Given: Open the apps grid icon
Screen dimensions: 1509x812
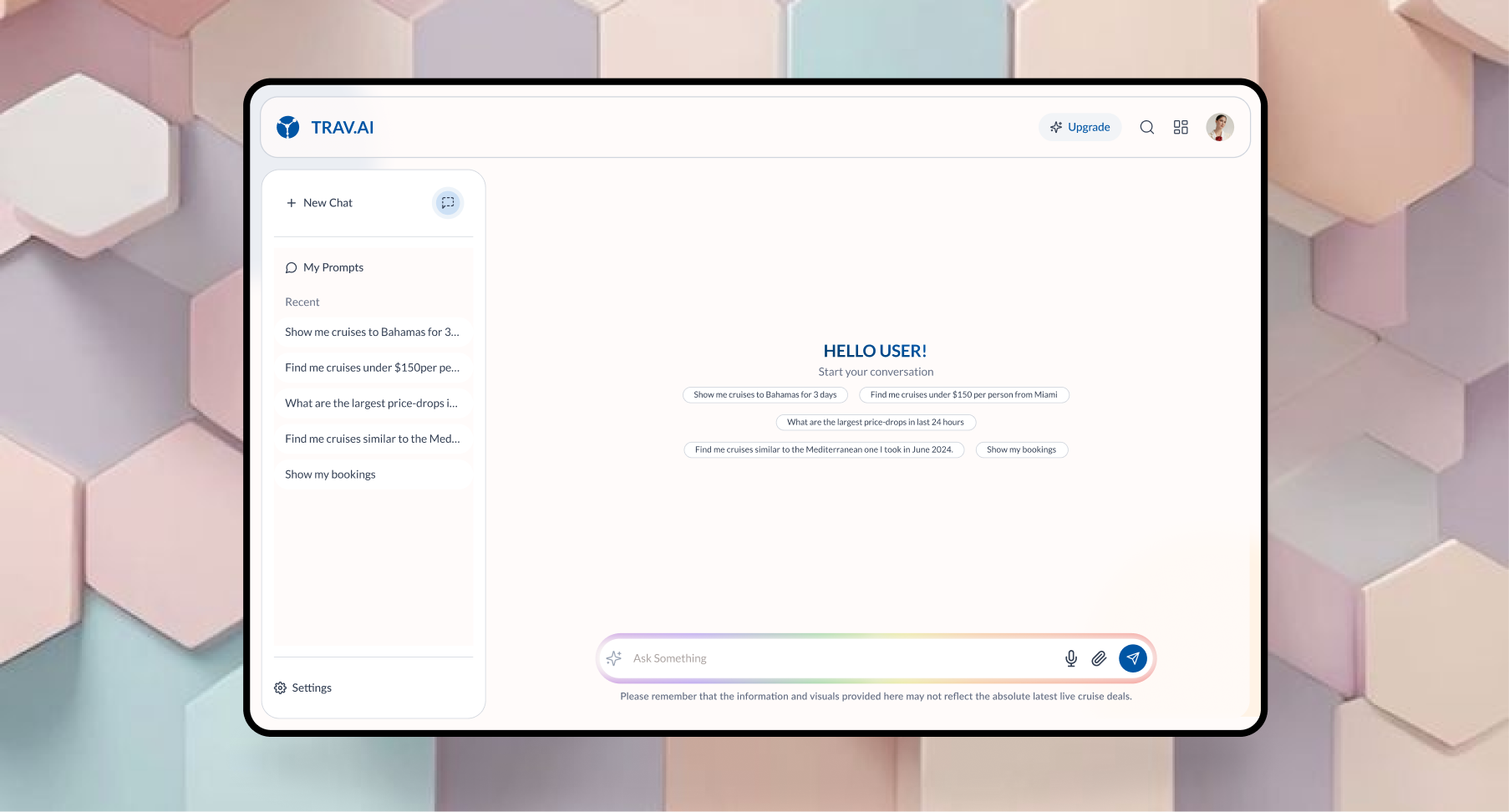Looking at the screenshot, I should (x=1180, y=127).
